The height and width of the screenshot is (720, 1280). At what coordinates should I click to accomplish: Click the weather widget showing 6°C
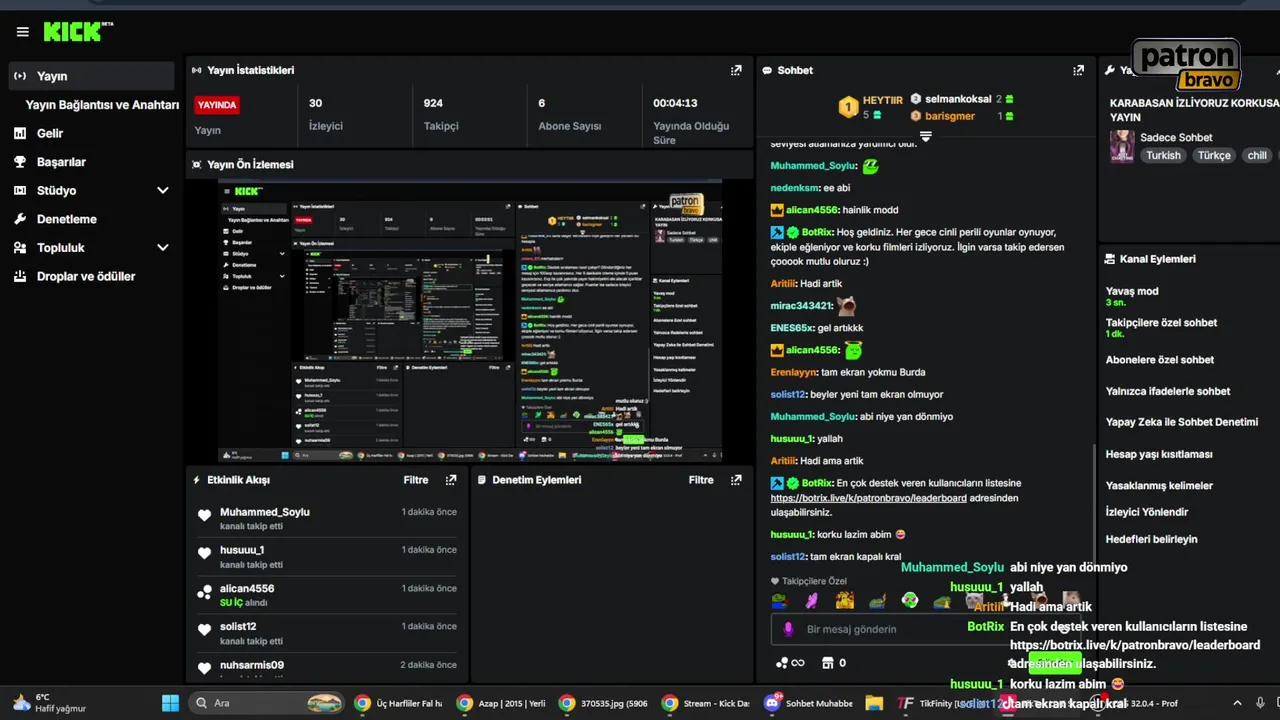tap(48, 703)
